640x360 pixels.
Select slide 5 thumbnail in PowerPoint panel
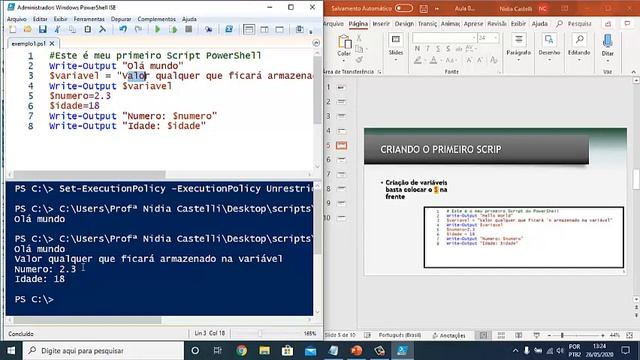click(x=341, y=145)
